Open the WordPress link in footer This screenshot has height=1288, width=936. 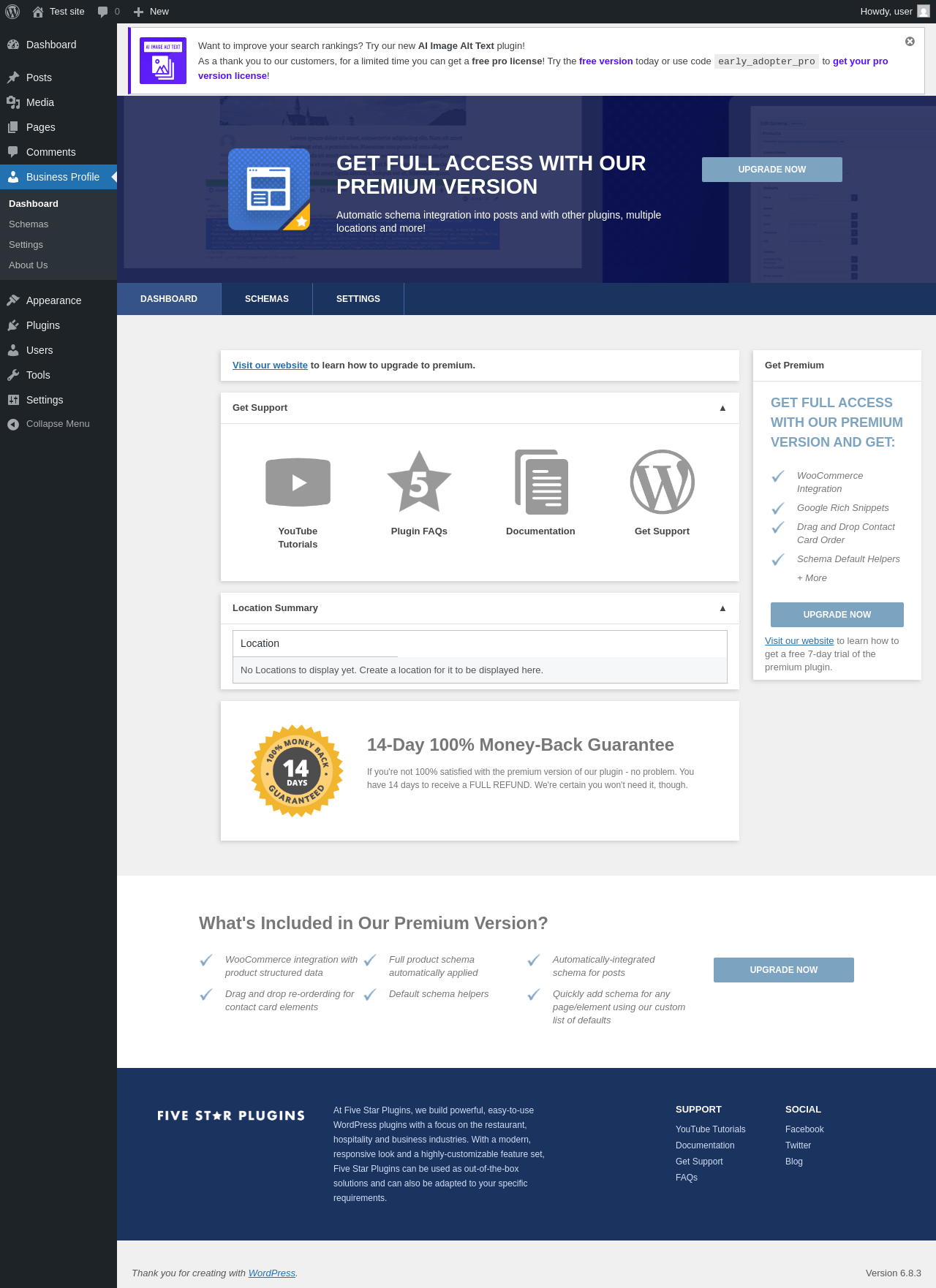point(272,1273)
